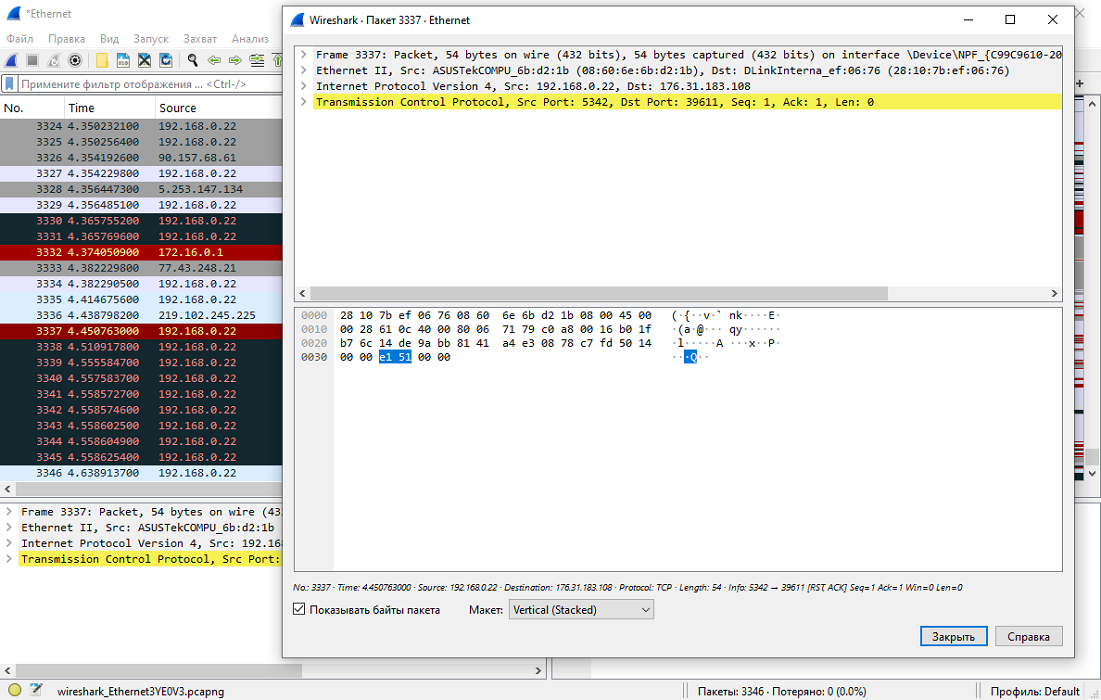Expand Internet Protocol Version 4 in the dialog
1101x700 pixels.
pyautogui.click(x=303, y=86)
